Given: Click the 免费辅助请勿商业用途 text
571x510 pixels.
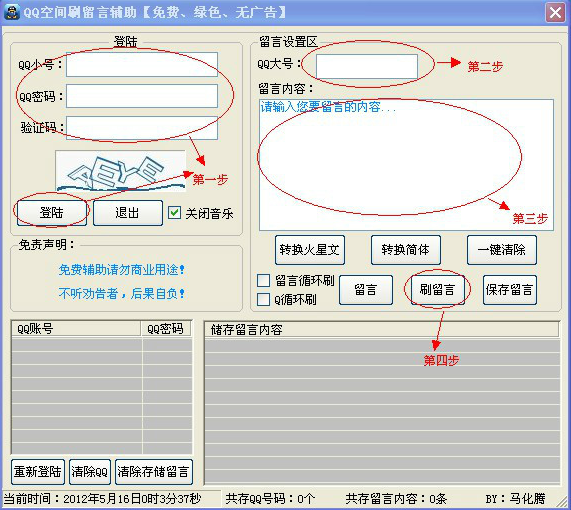Looking at the screenshot, I should tap(122, 270).
